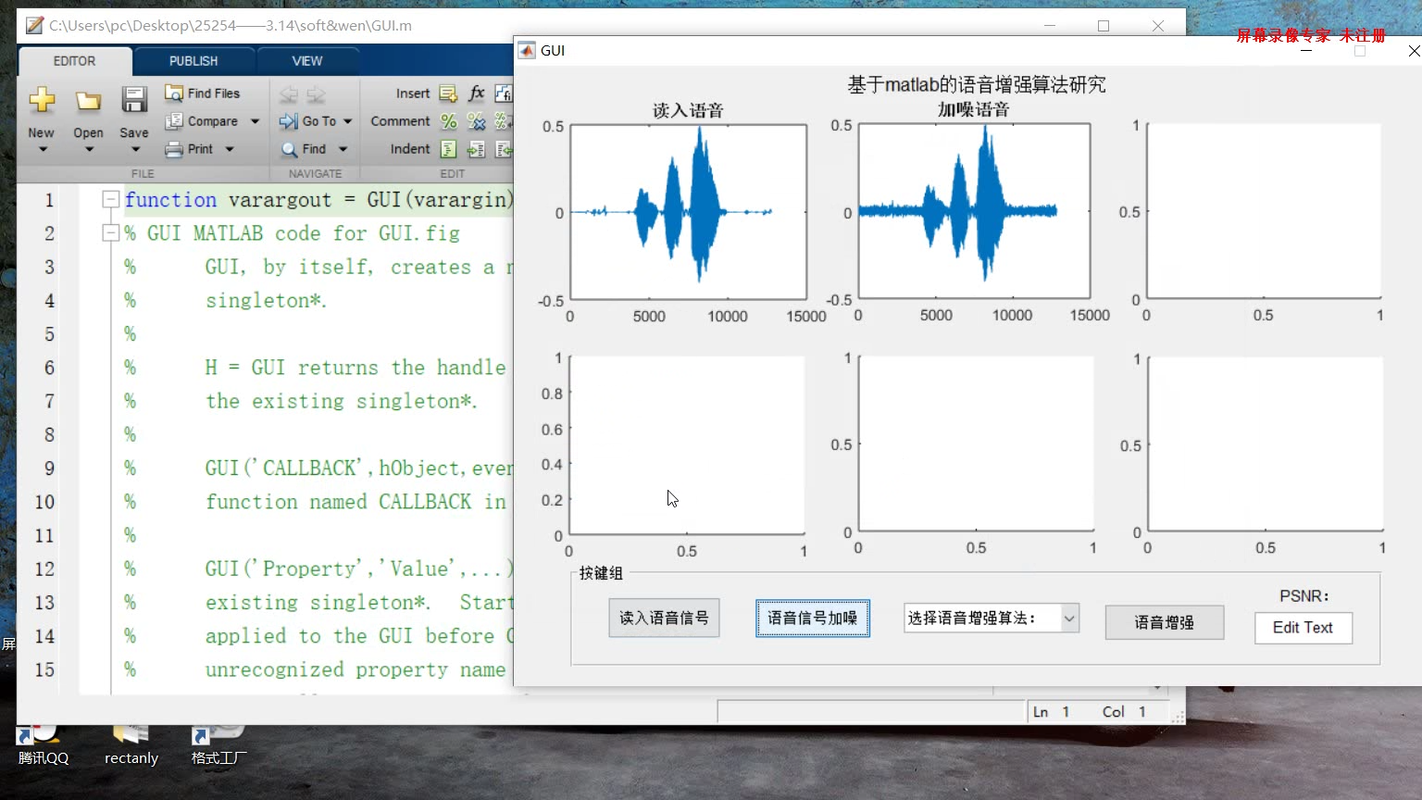Click the 读入语音 waveform plot
The image size is (1422, 800).
click(x=688, y=212)
